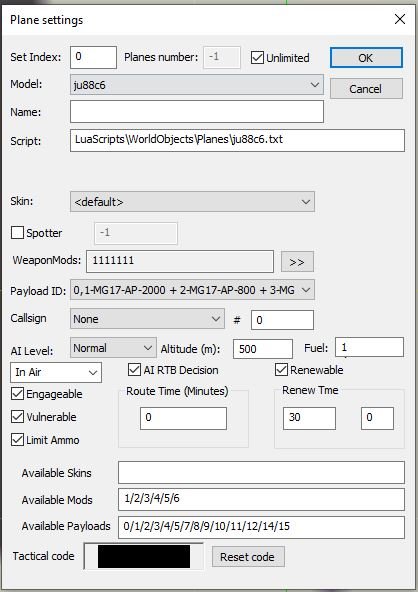Click the black Tactical code swatch

pos(144,556)
